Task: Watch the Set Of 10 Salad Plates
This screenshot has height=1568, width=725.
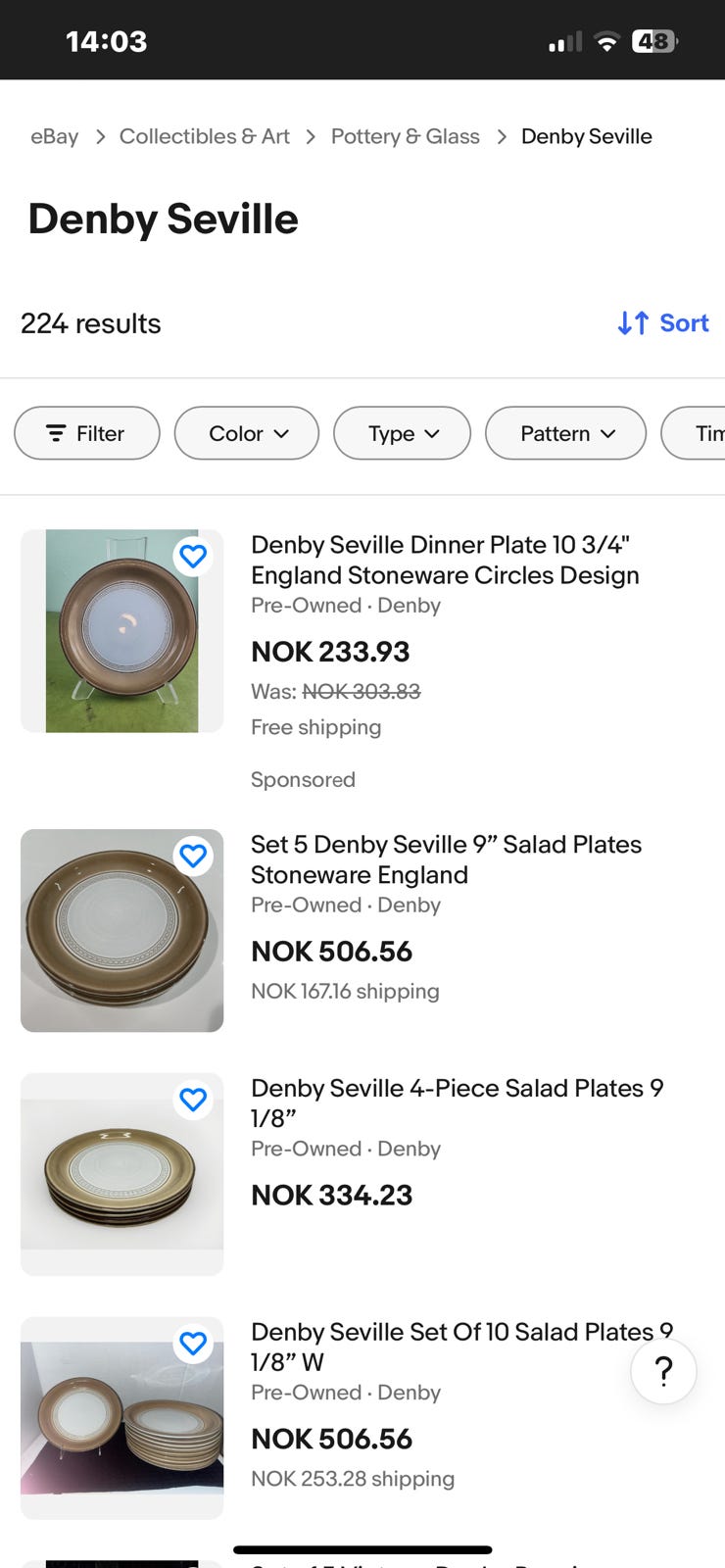Action: coord(193,1344)
